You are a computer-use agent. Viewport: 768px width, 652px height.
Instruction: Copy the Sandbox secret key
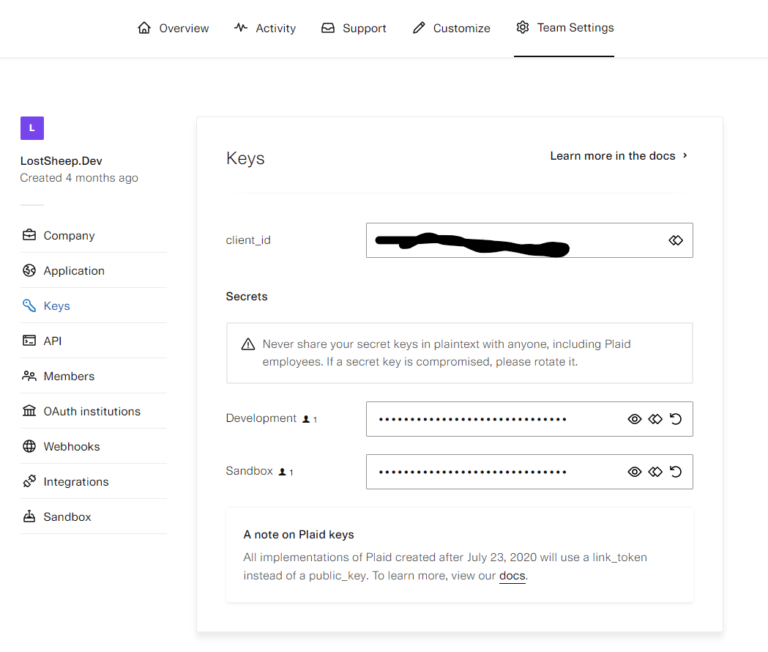pos(655,472)
